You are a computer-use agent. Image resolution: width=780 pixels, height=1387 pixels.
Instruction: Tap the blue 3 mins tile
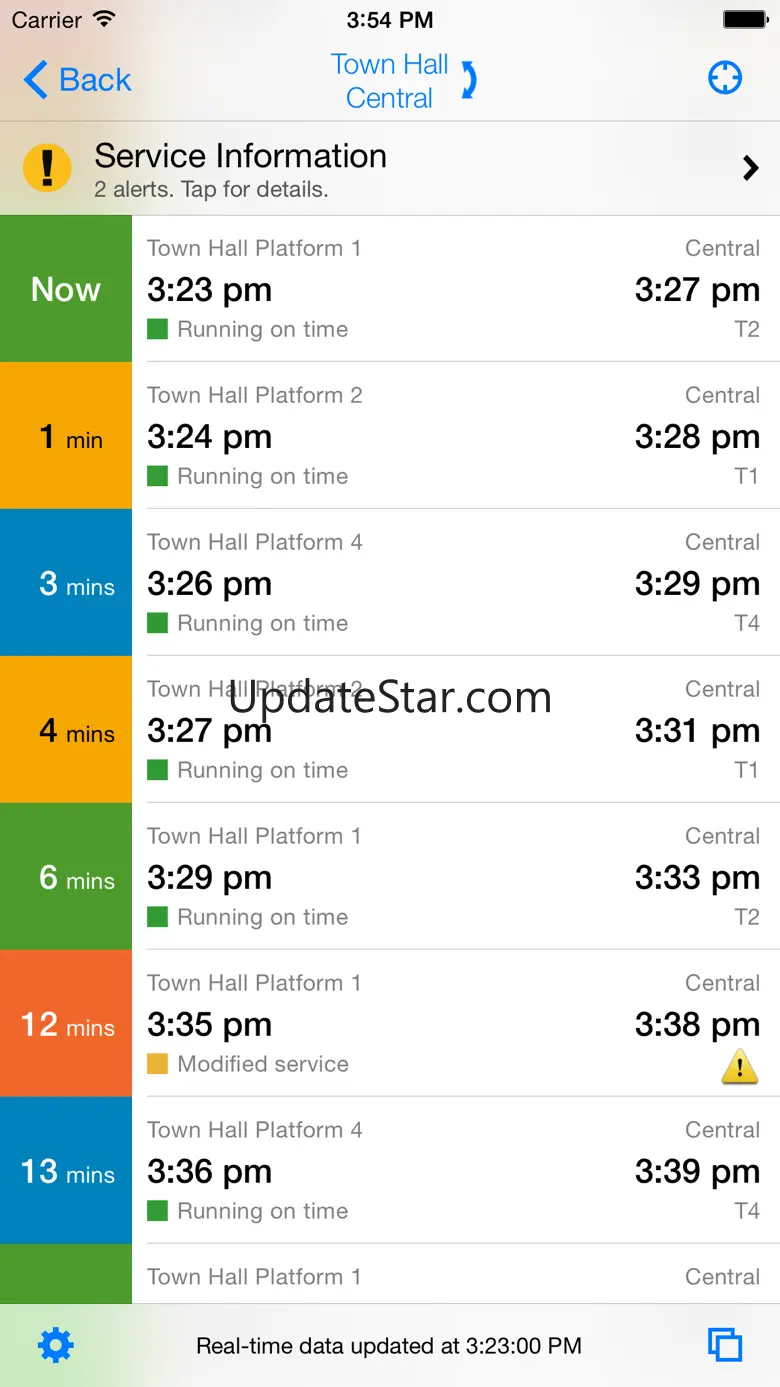pyautogui.click(x=66, y=583)
